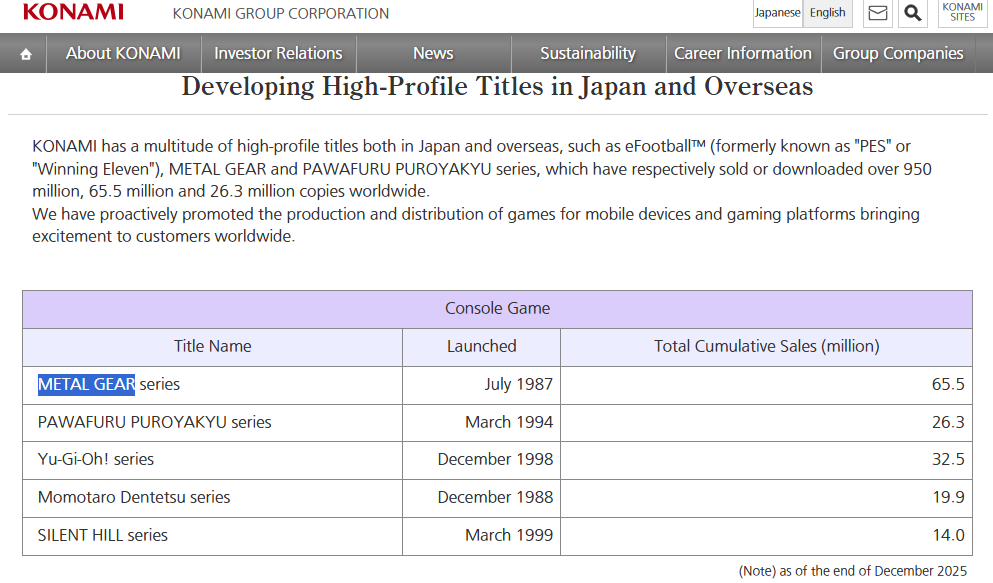Click the Console Game table header
This screenshot has height=583, width=993.
[497, 308]
